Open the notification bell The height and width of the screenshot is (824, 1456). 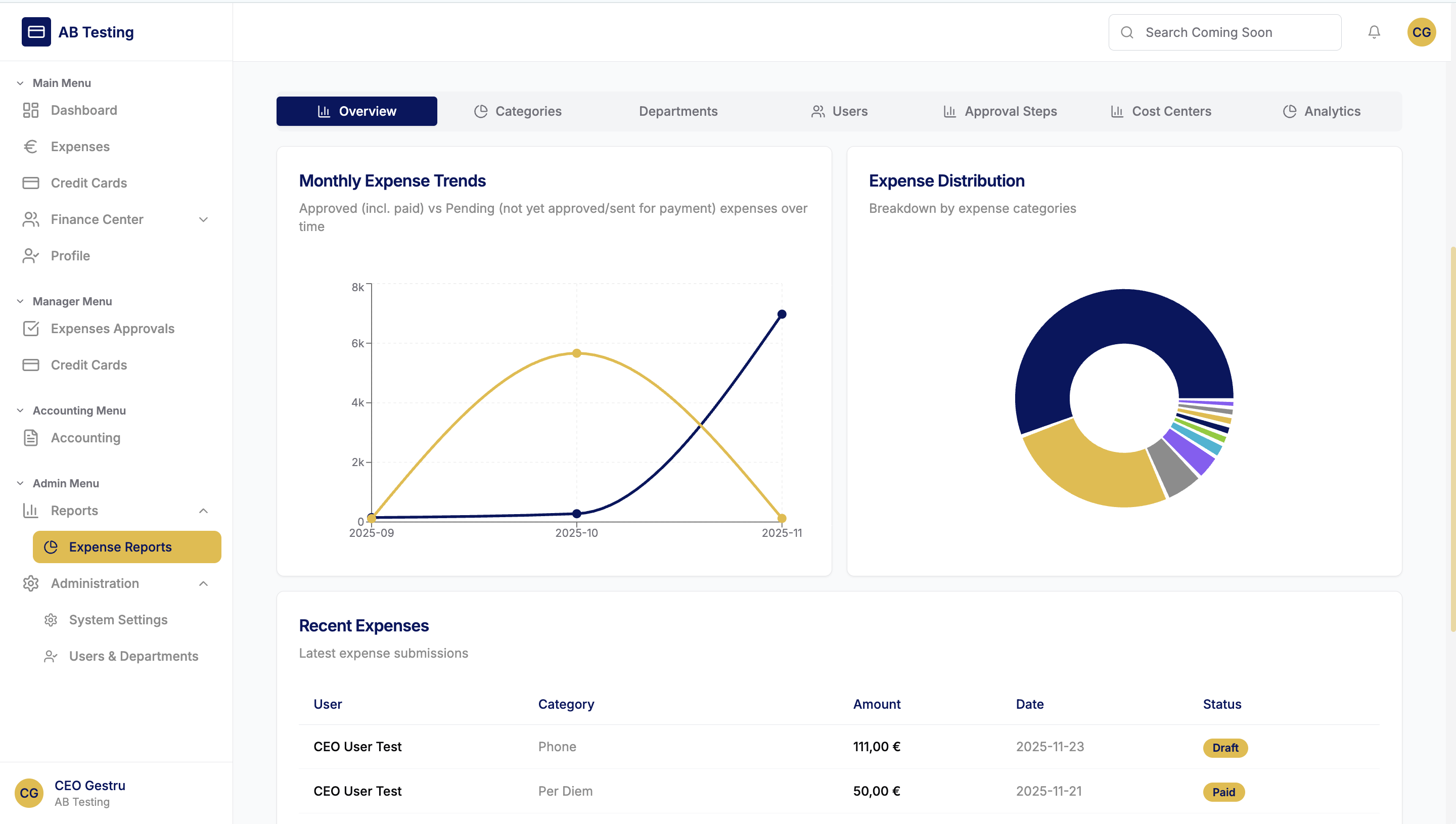(1375, 32)
